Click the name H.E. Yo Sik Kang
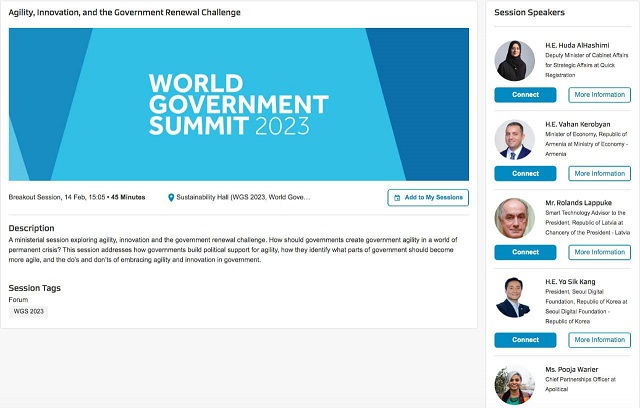Image resolution: width=640 pixels, height=408 pixels. click(x=570, y=282)
